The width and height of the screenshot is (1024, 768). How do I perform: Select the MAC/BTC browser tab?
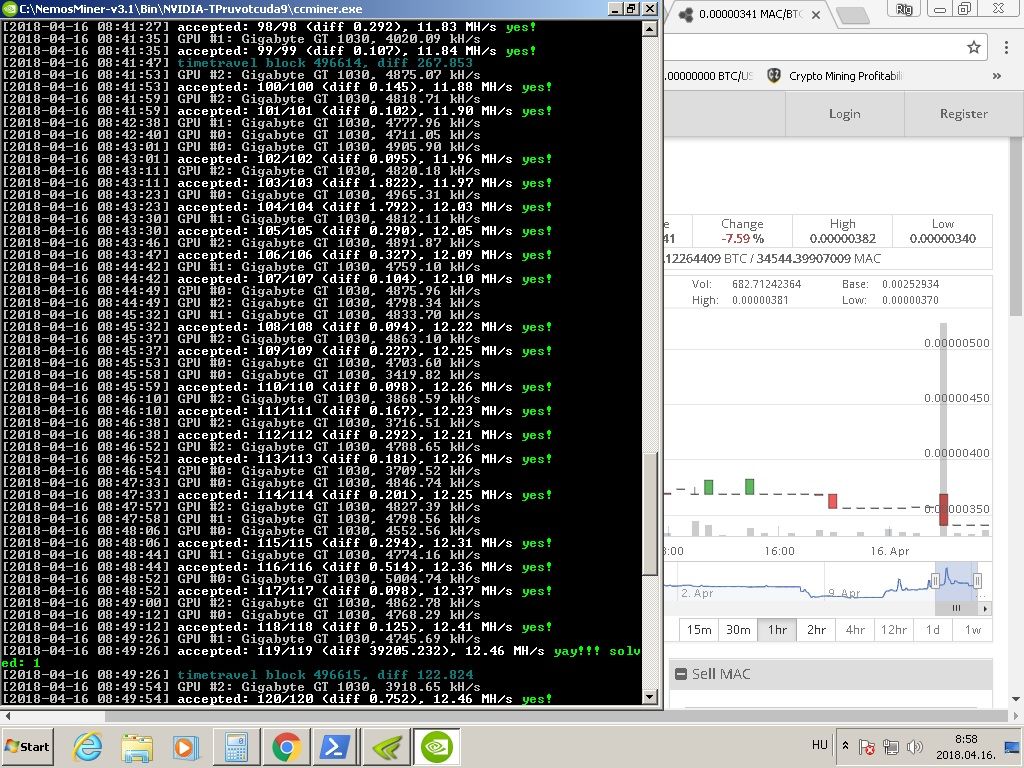[x=748, y=14]
